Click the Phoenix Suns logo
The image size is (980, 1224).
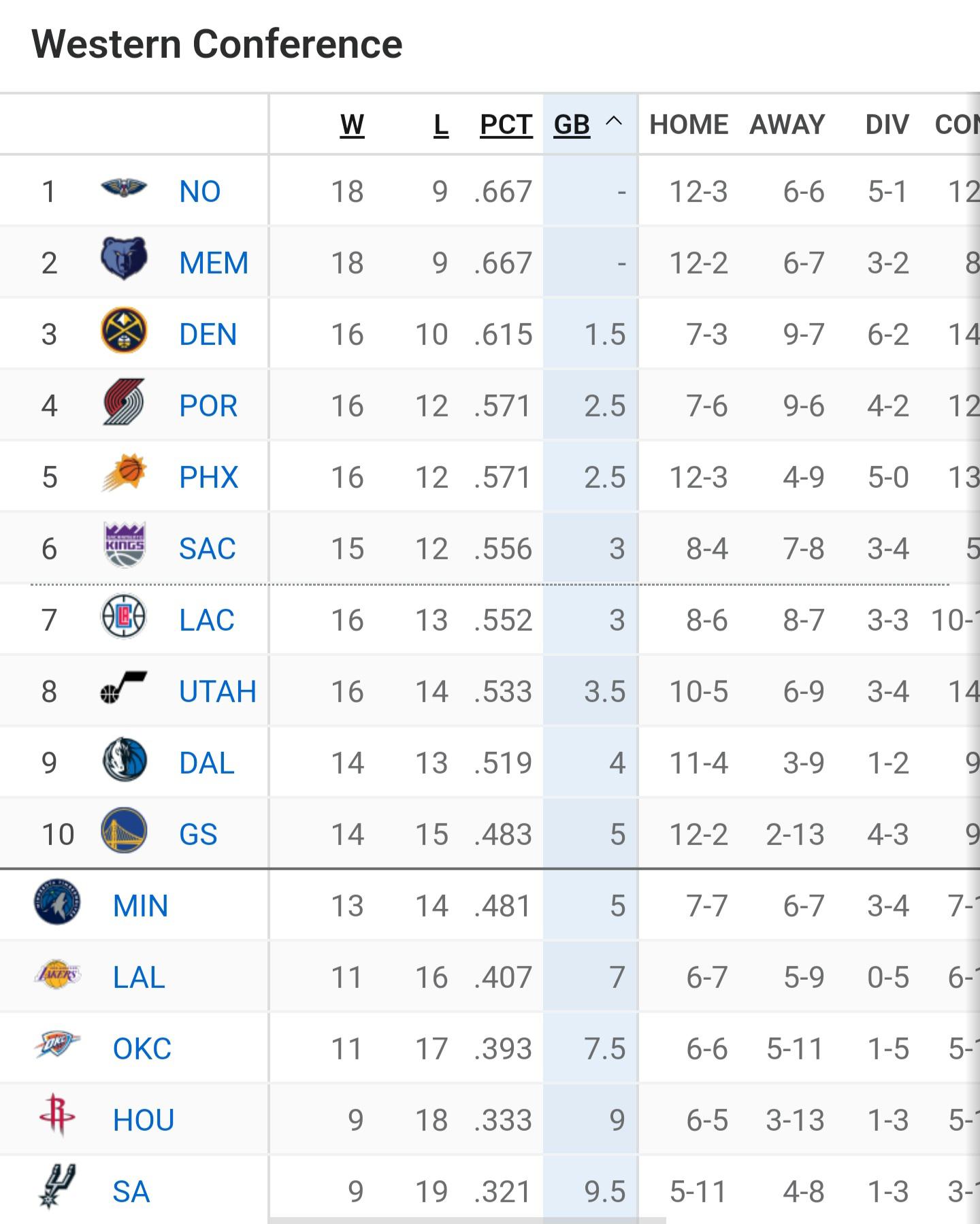124,474
